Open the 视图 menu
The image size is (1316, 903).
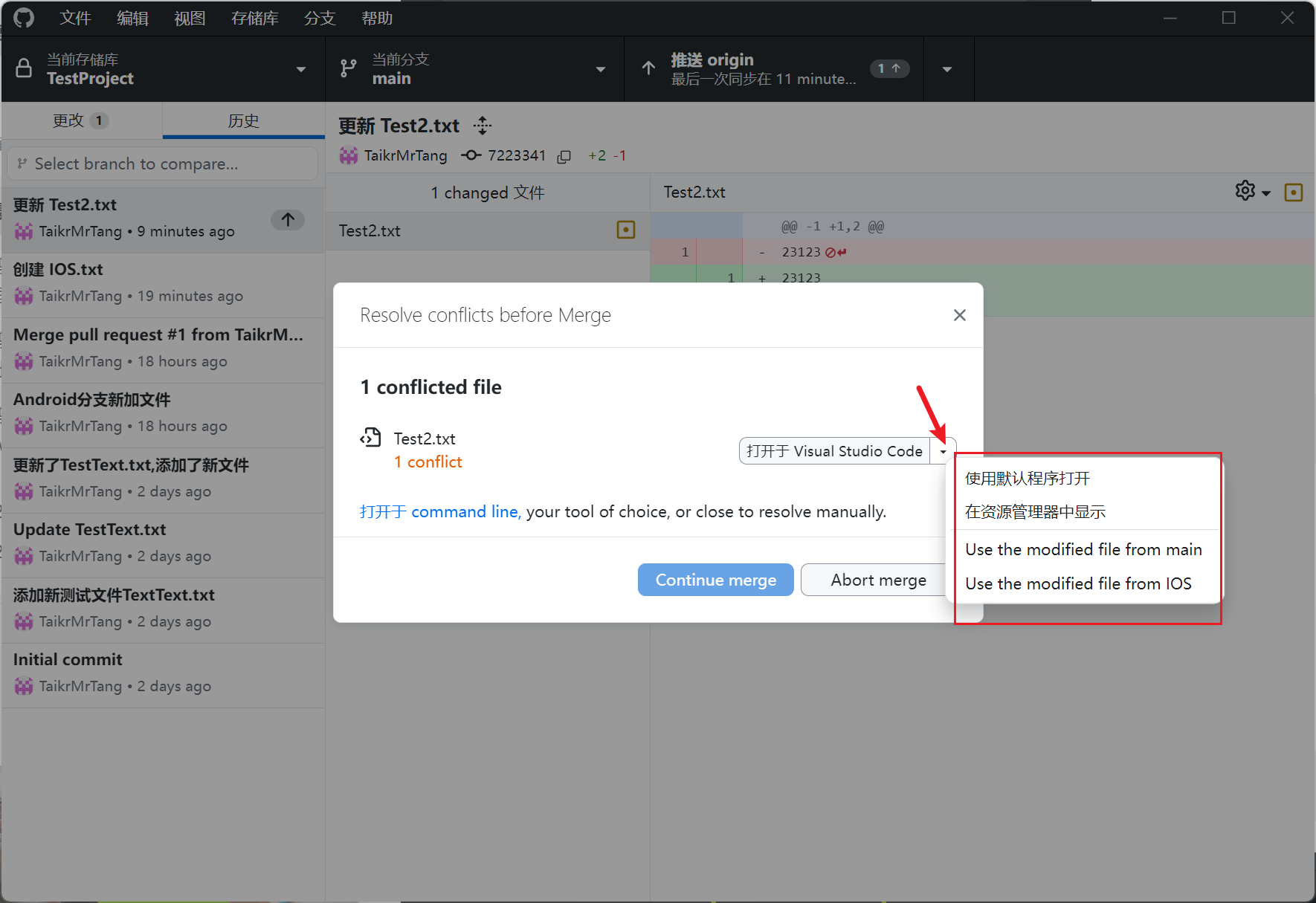pyautogui.click(x=190, y=18)
